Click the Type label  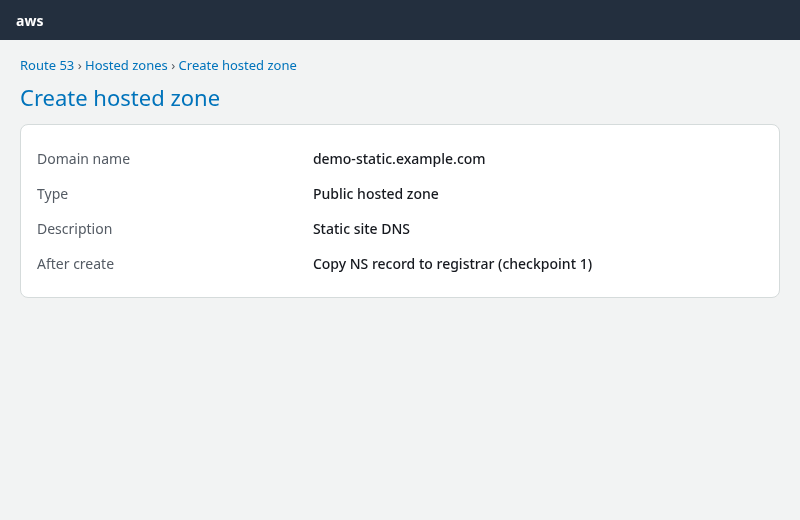pyautogui.click(x=52, y=194)
